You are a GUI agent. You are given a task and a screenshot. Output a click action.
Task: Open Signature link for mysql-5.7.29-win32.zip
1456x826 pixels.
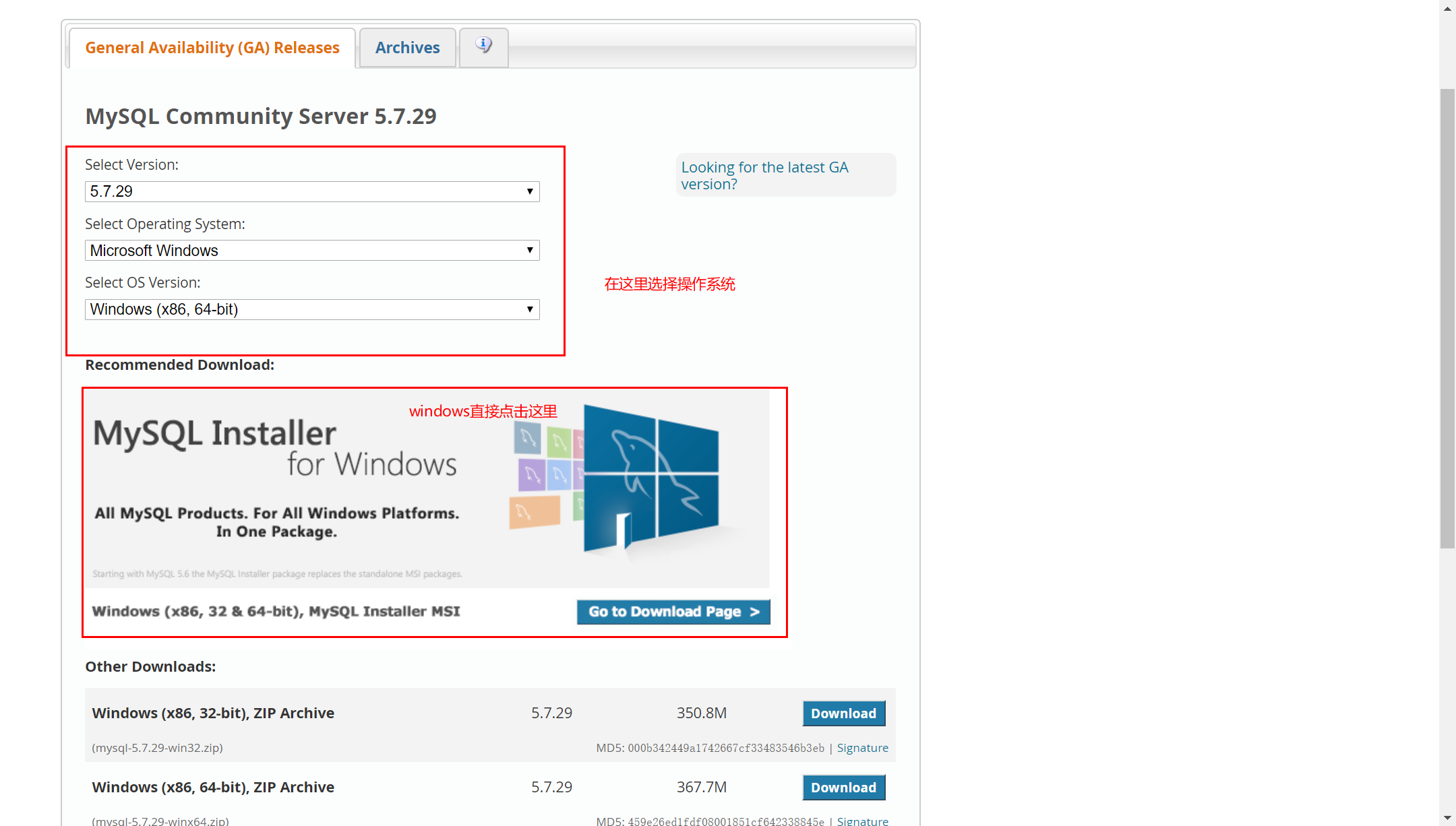coord(862,748)
